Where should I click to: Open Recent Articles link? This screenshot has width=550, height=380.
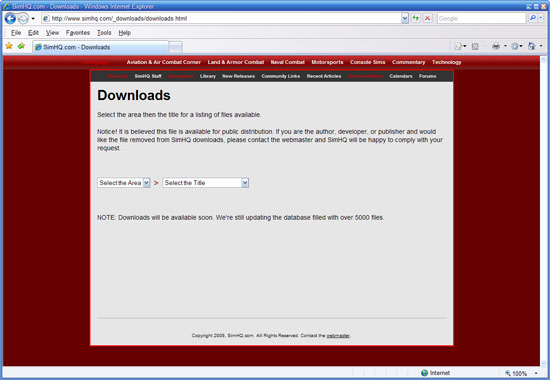[324, 76]
